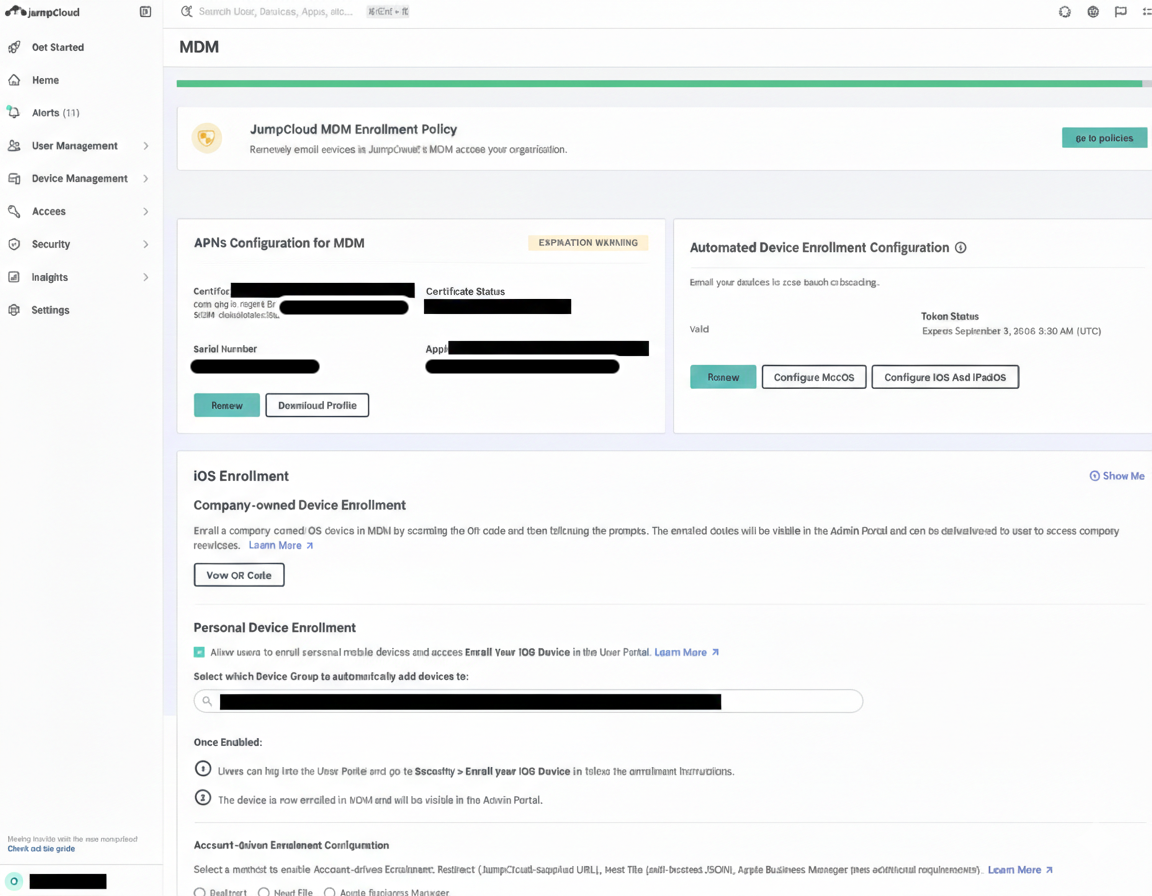Toggle the personal device enrollment checkbox
The image size is (1152, 896).
(199, 652)
